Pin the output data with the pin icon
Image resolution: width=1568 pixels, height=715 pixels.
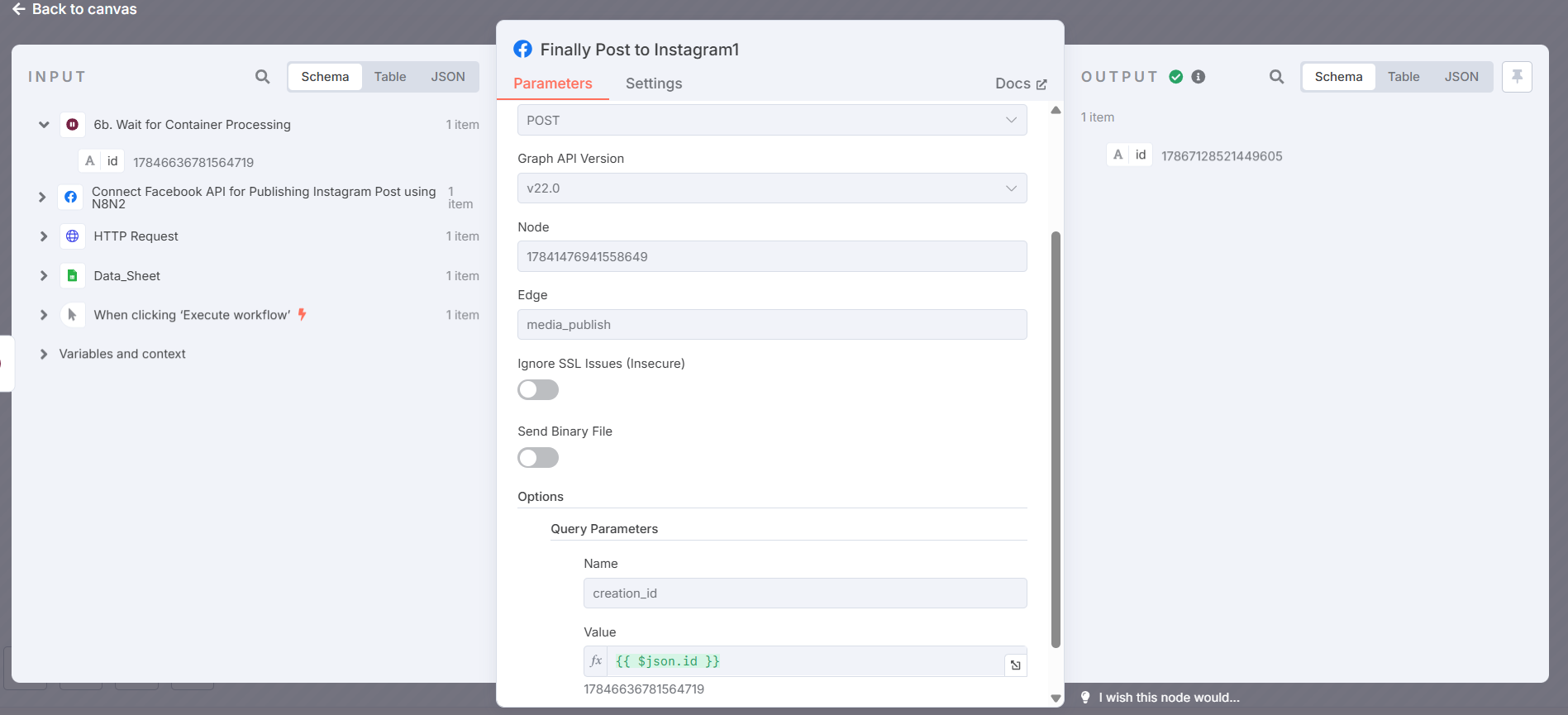point(1518,77)
